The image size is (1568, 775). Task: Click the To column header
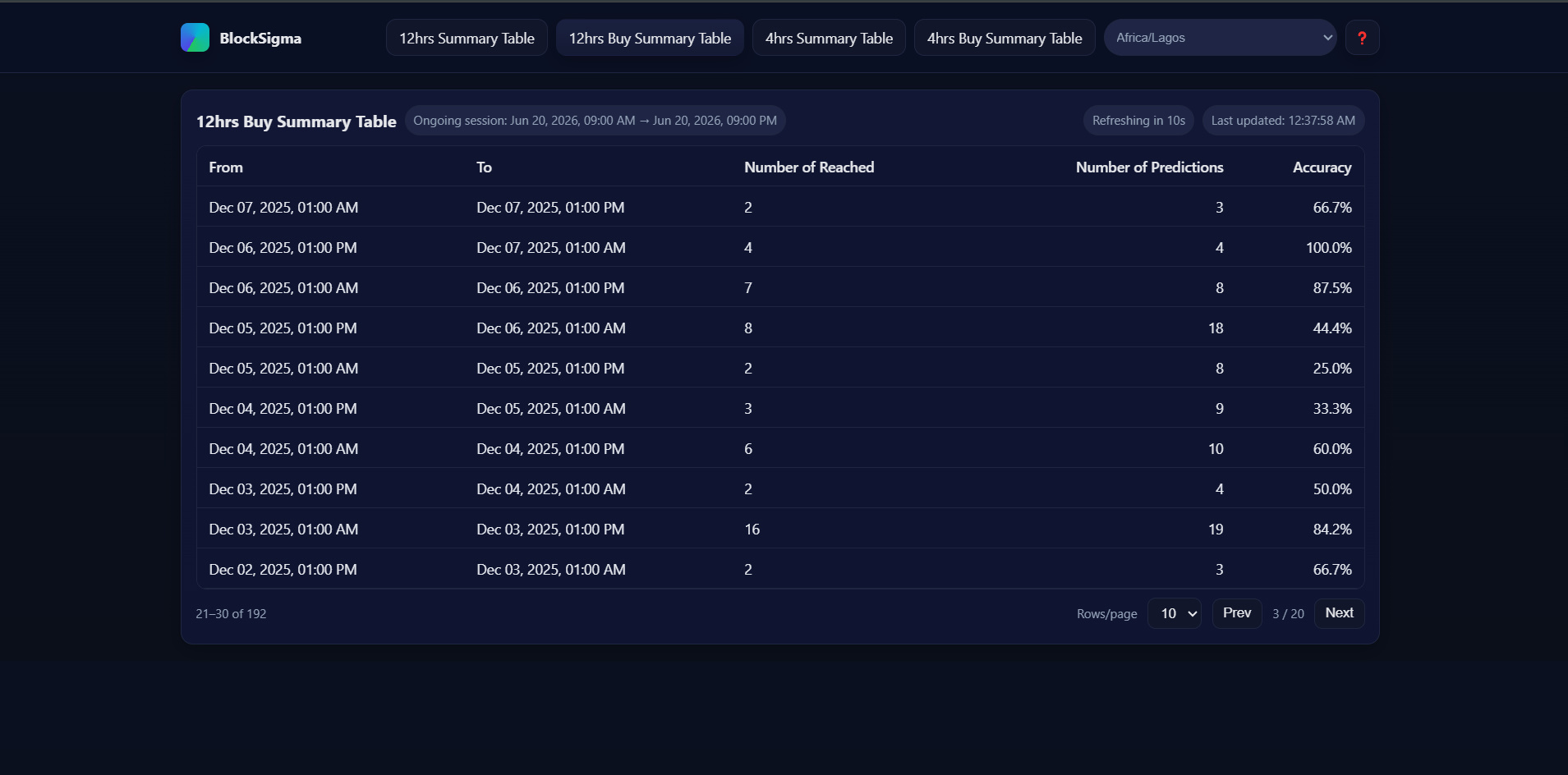tap(484, 167)
